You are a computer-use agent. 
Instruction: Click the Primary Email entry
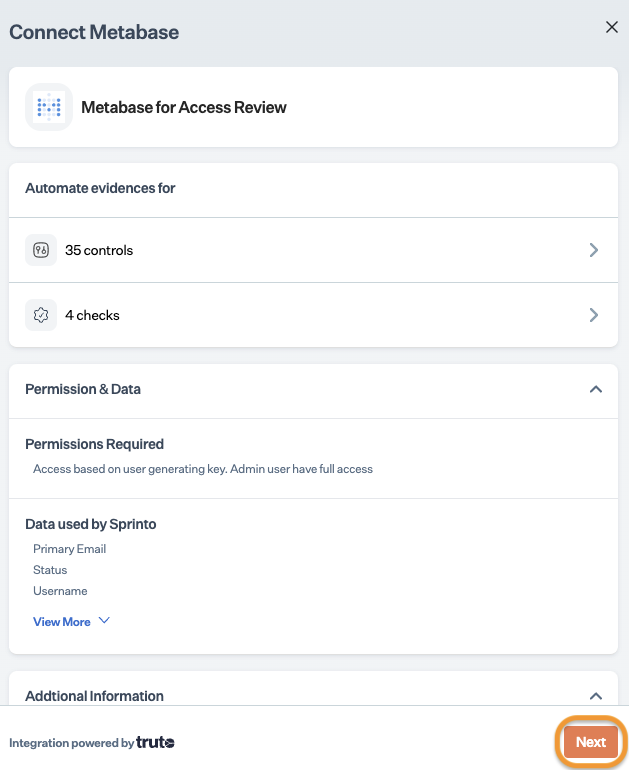(70, 549)
